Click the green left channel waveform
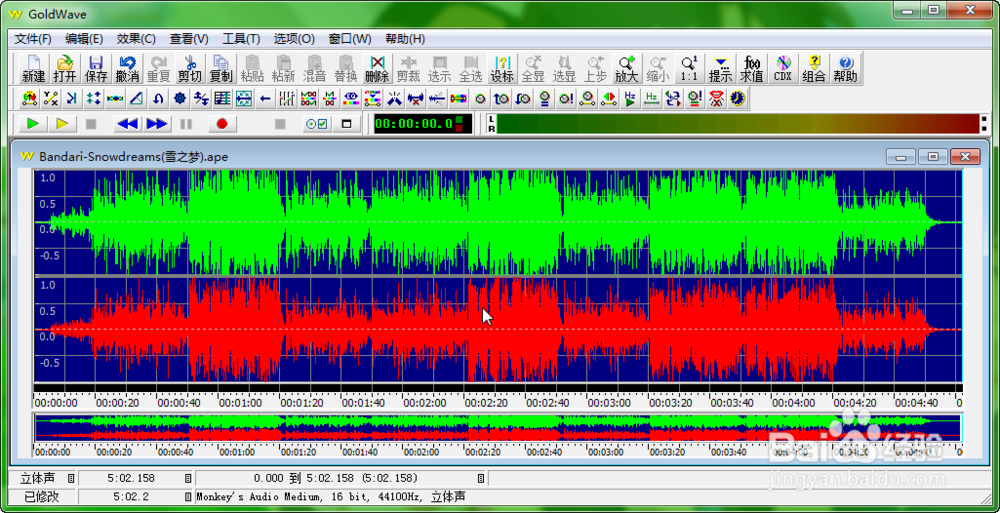This screenshot has height=513, width=1000. tap(497, 222)
